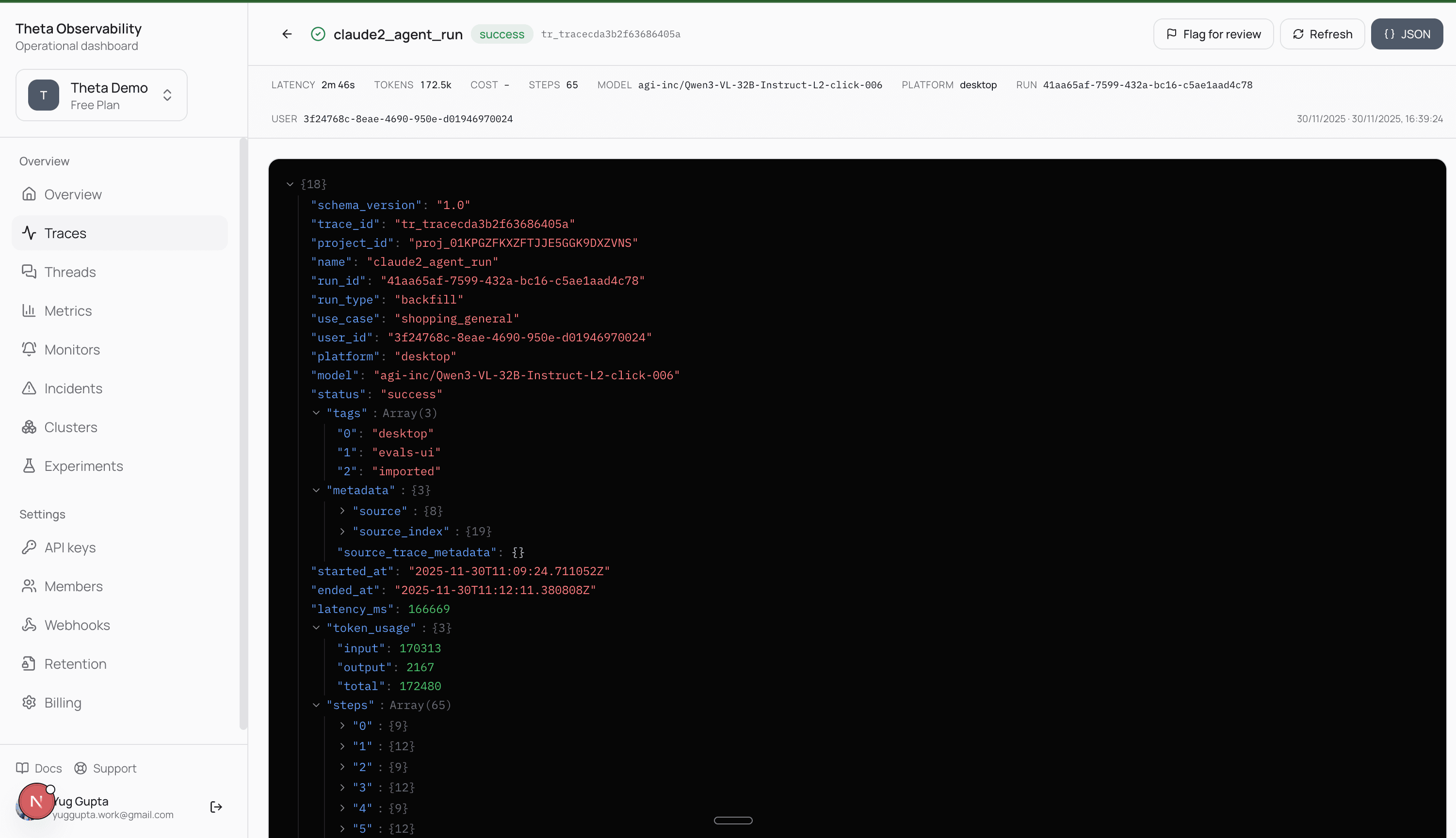The width and height of the screenshot is (1456, 838).
Task: Select the Traces waveform icon
Action: 30,233
